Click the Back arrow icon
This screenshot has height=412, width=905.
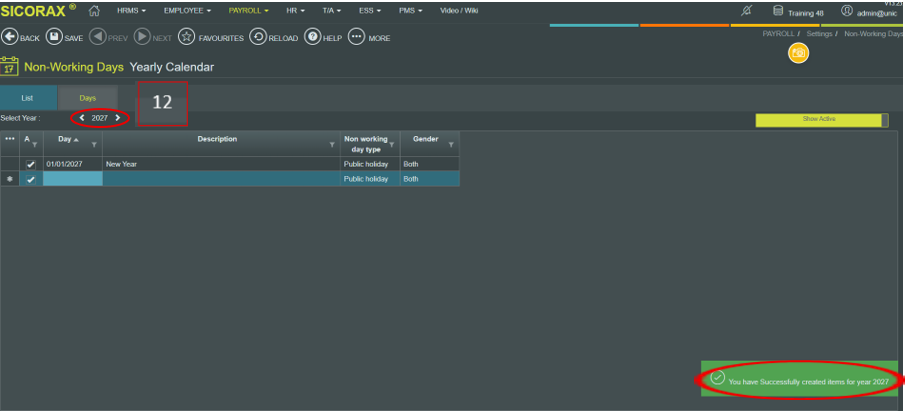10,37
